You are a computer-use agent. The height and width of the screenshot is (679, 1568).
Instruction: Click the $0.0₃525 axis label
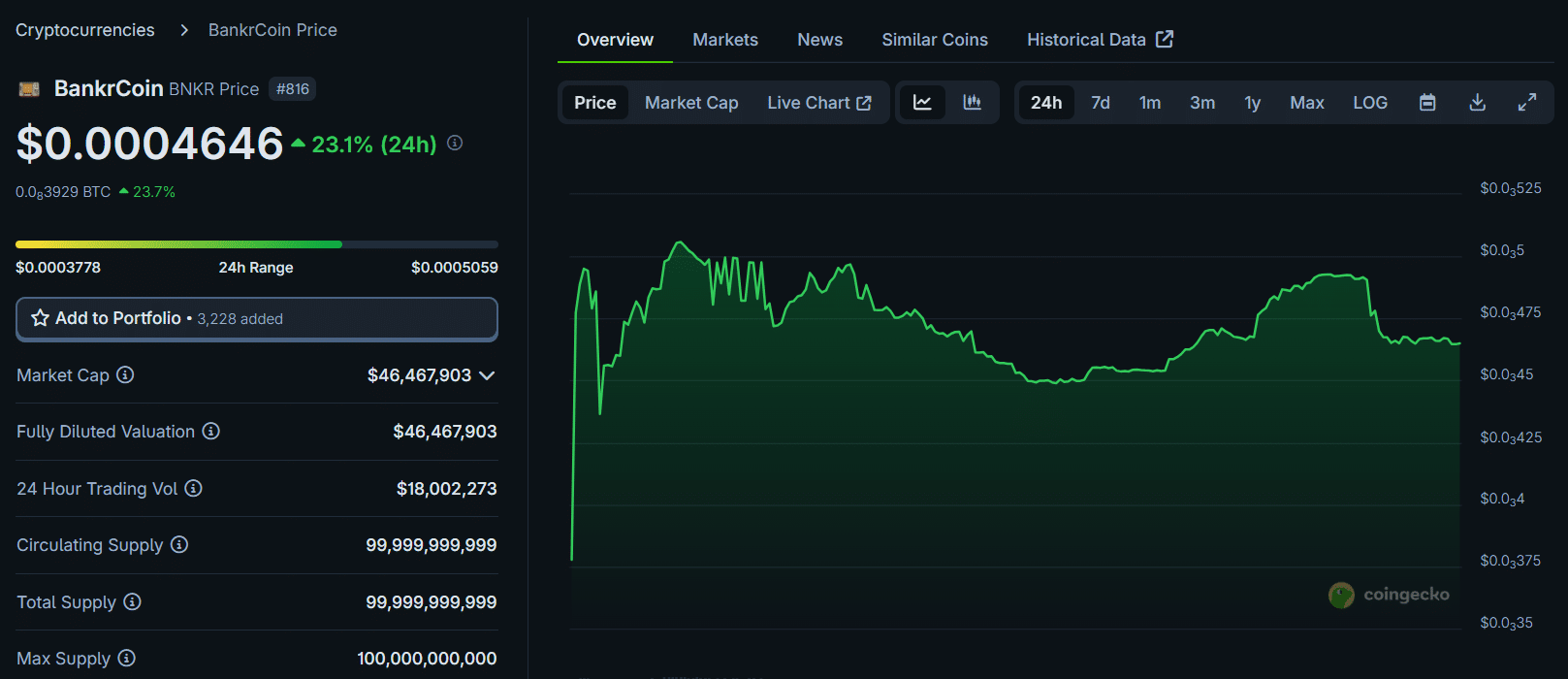coord(1511,188)
